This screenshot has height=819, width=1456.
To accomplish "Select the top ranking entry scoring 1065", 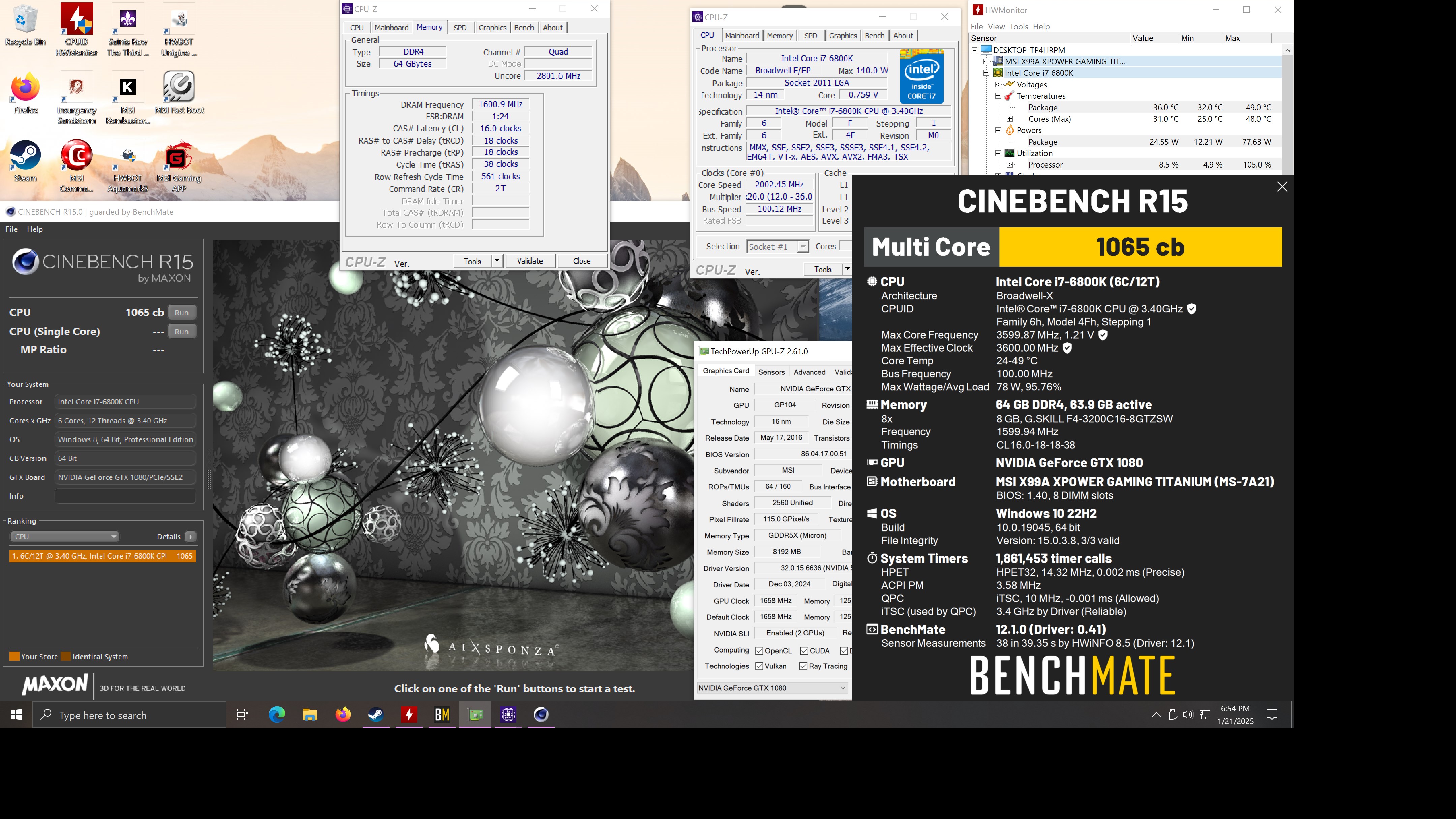I will click(x=103, y=556).
